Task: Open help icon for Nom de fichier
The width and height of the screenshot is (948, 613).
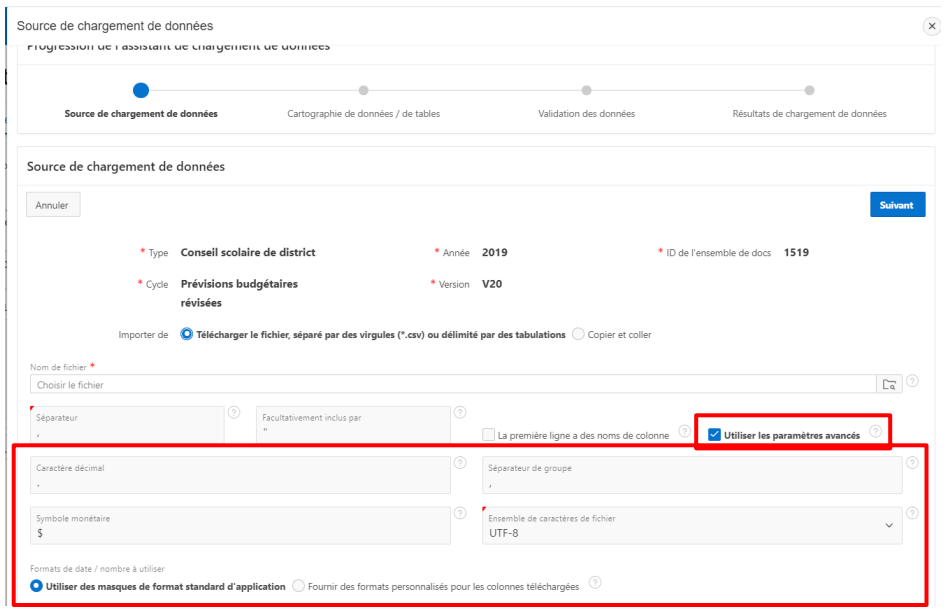Action: click(912, 382)
